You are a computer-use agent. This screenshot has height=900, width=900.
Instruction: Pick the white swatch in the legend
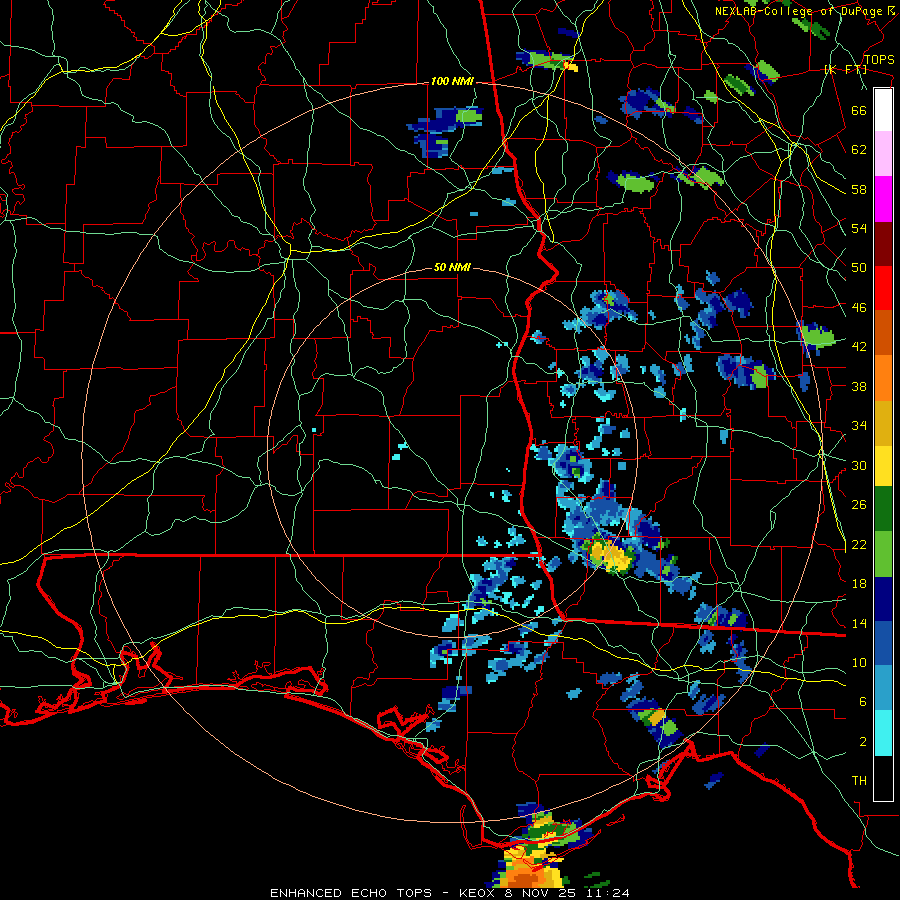pos(883,110)
